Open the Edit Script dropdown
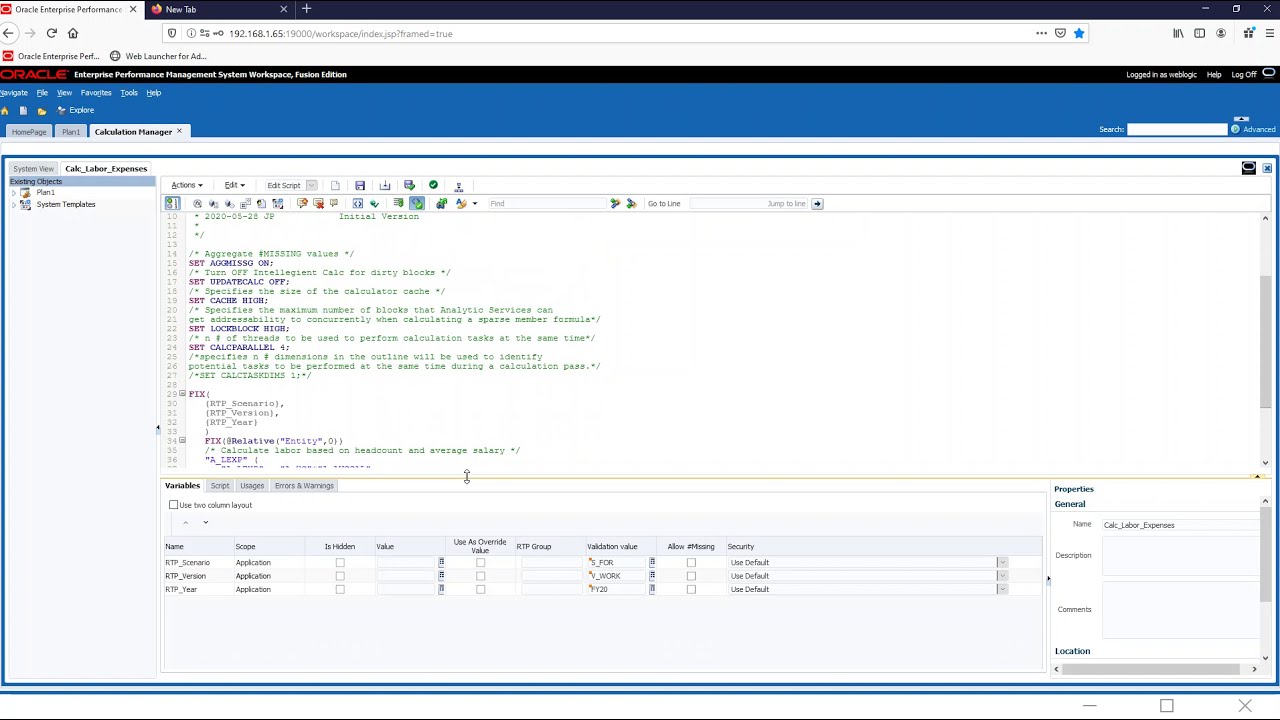This screenshot has width=1280, height=720. (312, 185)
